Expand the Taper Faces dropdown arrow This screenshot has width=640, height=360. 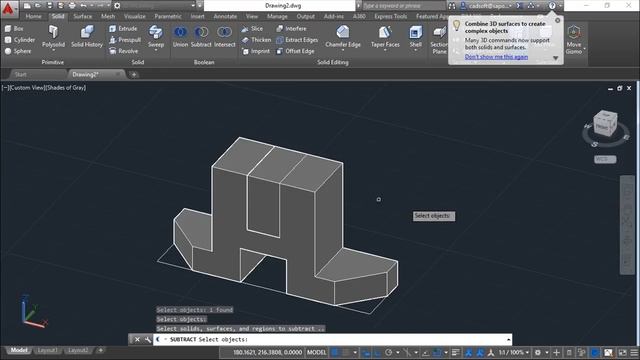385,50
